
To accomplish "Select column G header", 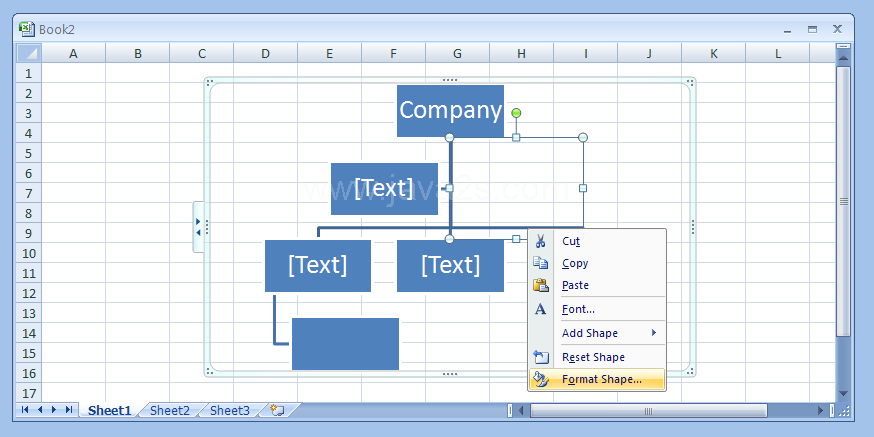I will pyautogui.click(x=458, y=54).
